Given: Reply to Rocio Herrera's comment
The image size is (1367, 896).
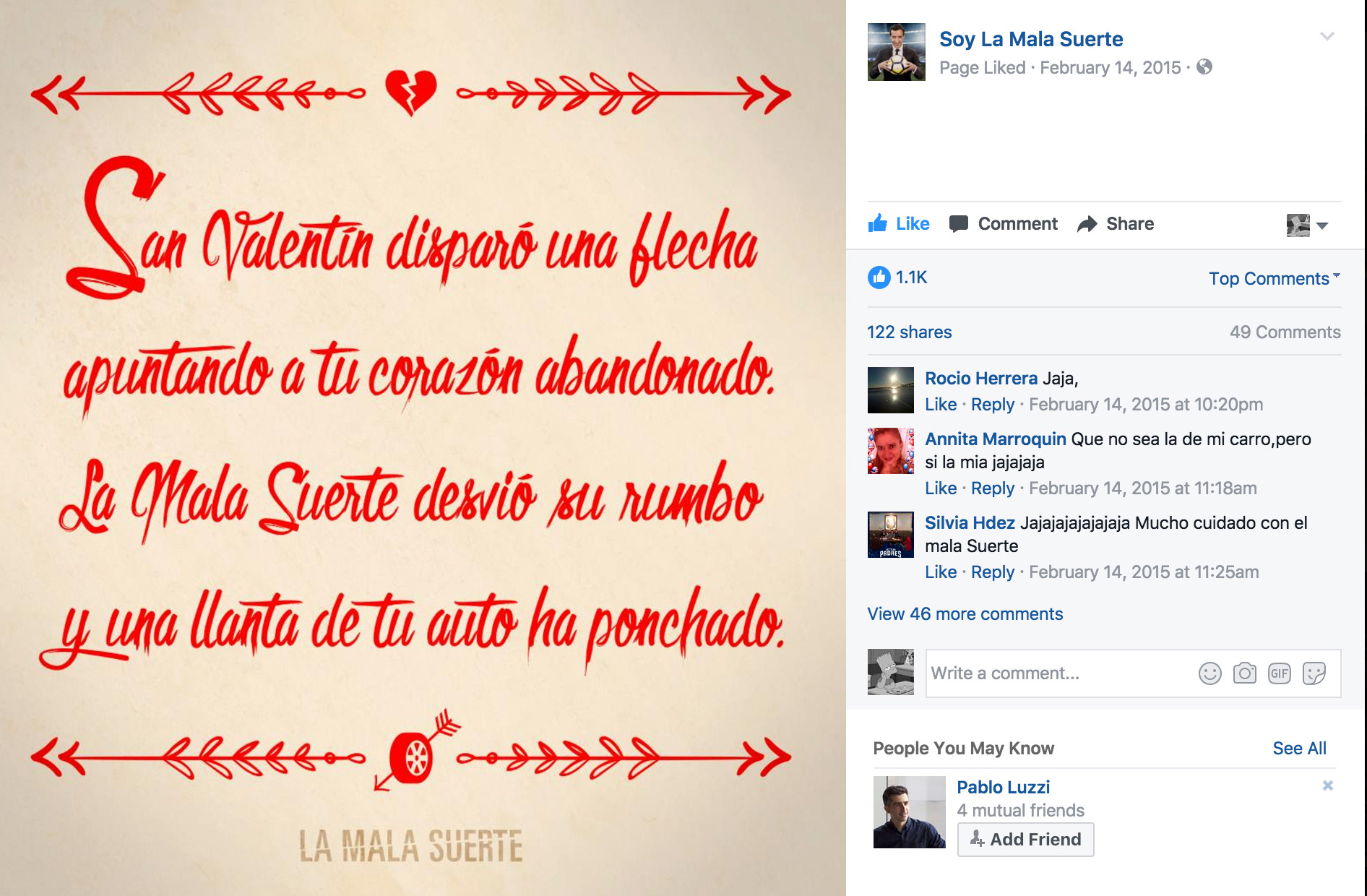Looking at the screenshot, I should pos(993,405).
